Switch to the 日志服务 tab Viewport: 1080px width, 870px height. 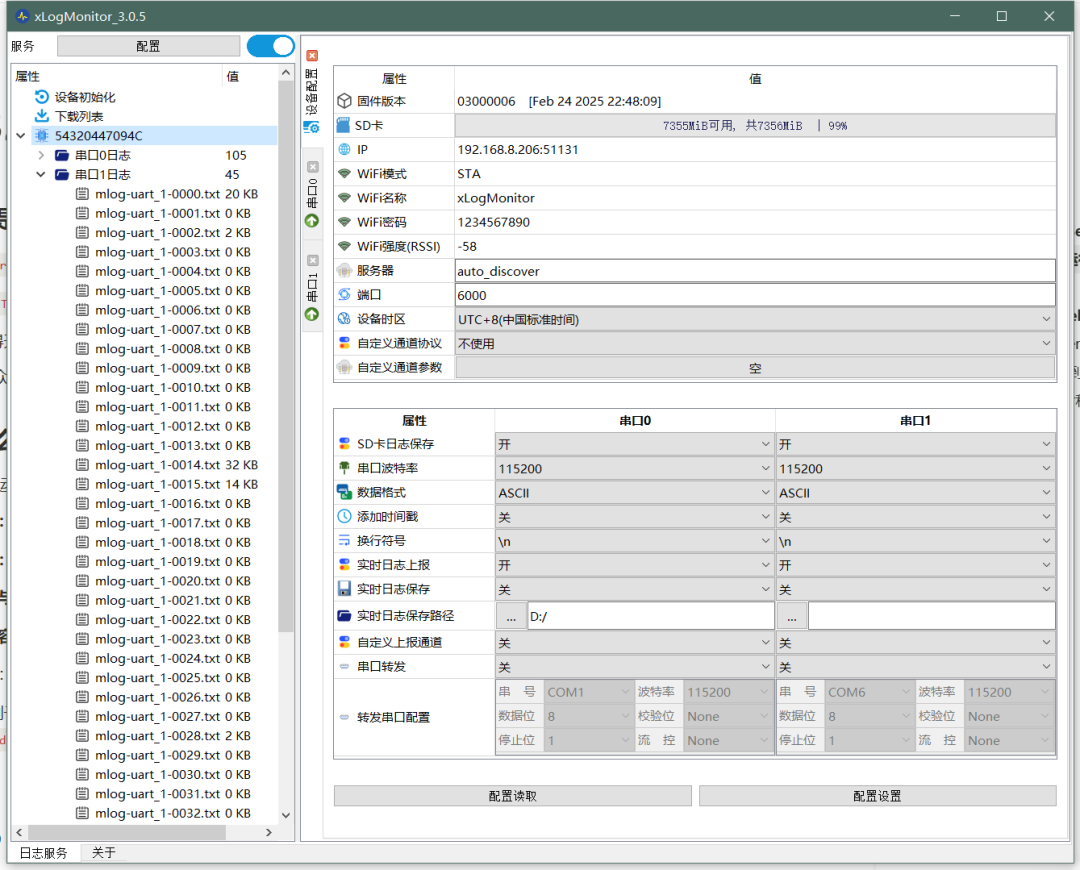[x=43, y=853]
